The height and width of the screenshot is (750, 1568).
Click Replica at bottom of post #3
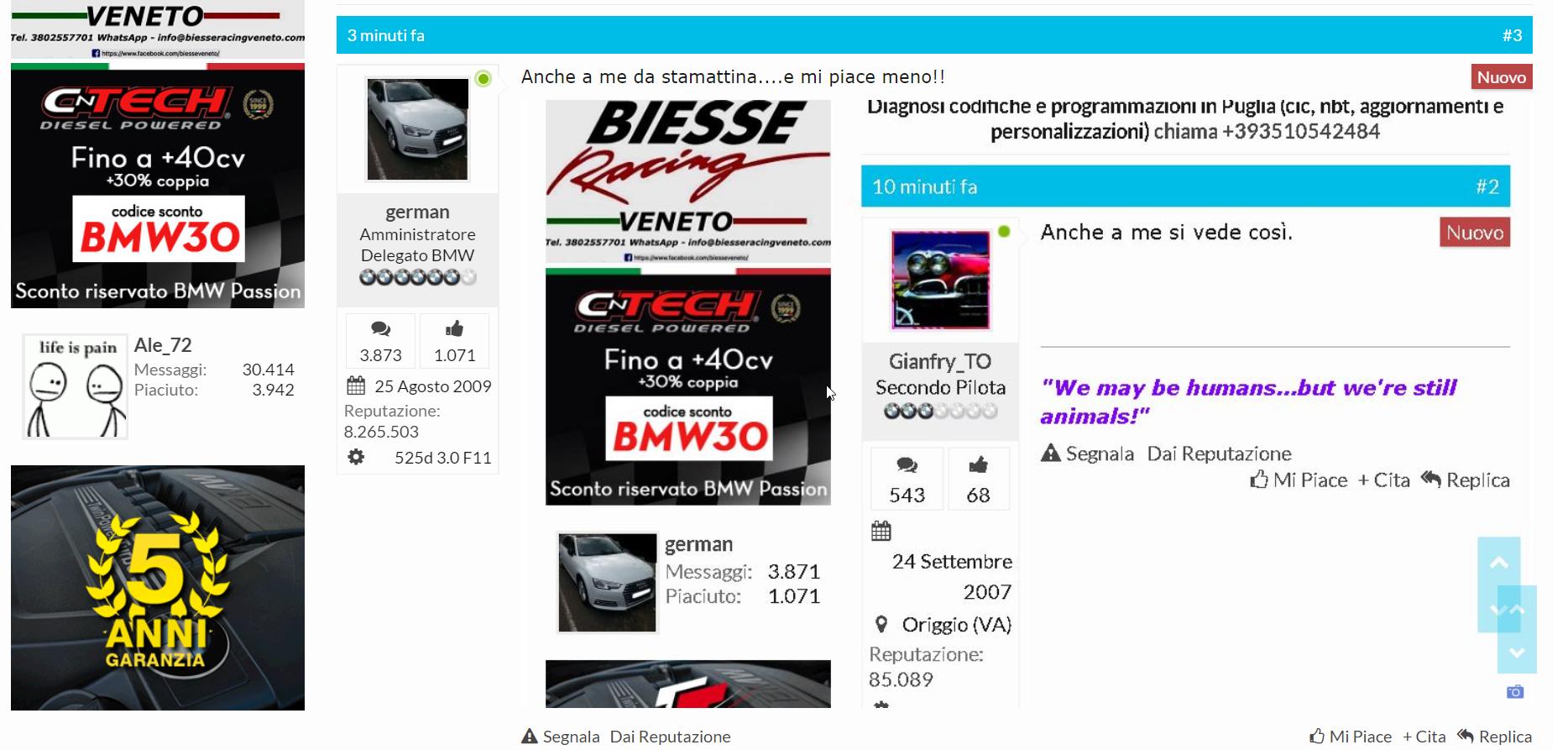click(1494, 737)
